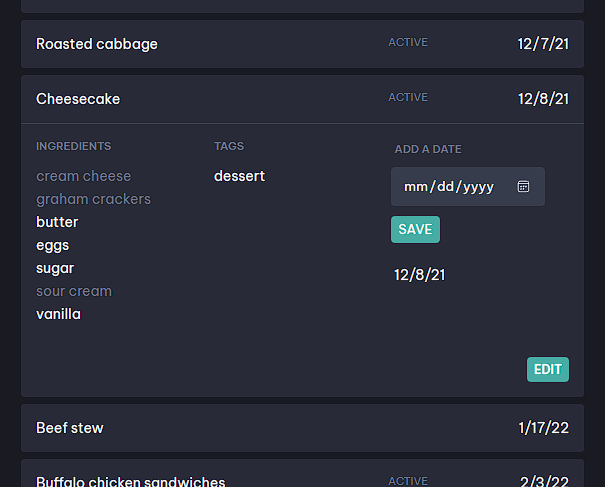Click the 1/17/22 date on Beef stew
605x487 pixels.
point(543,428)
